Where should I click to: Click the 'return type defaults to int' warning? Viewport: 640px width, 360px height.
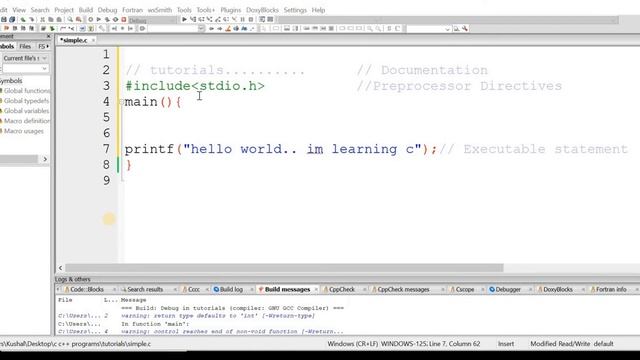pos(218,316)
